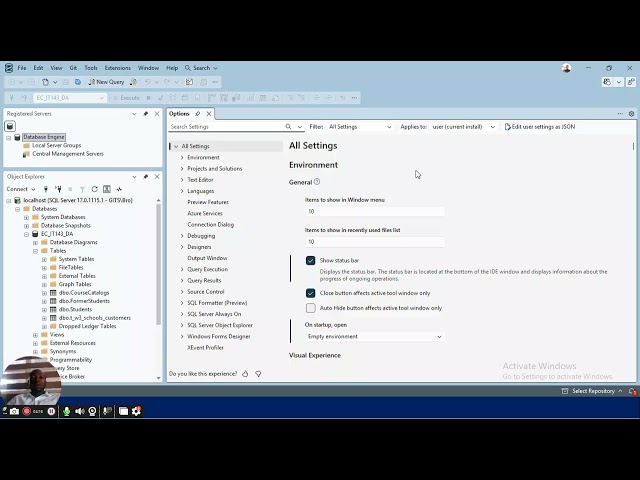Open the Activity Monitor pulse icon

click(x=119, y=189)
